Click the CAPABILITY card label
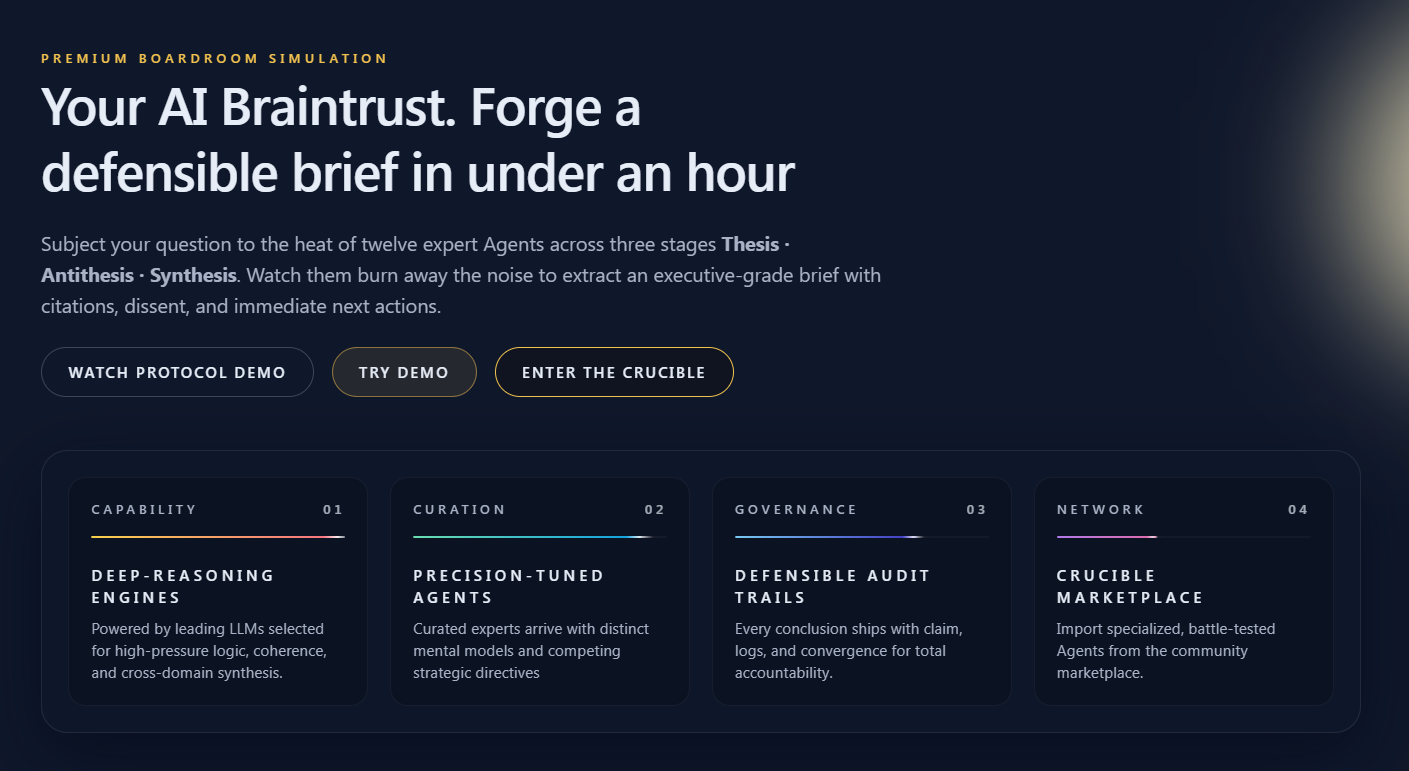Screen dimensions: 1409x771 pyautogui.click(x=145, y=509)
